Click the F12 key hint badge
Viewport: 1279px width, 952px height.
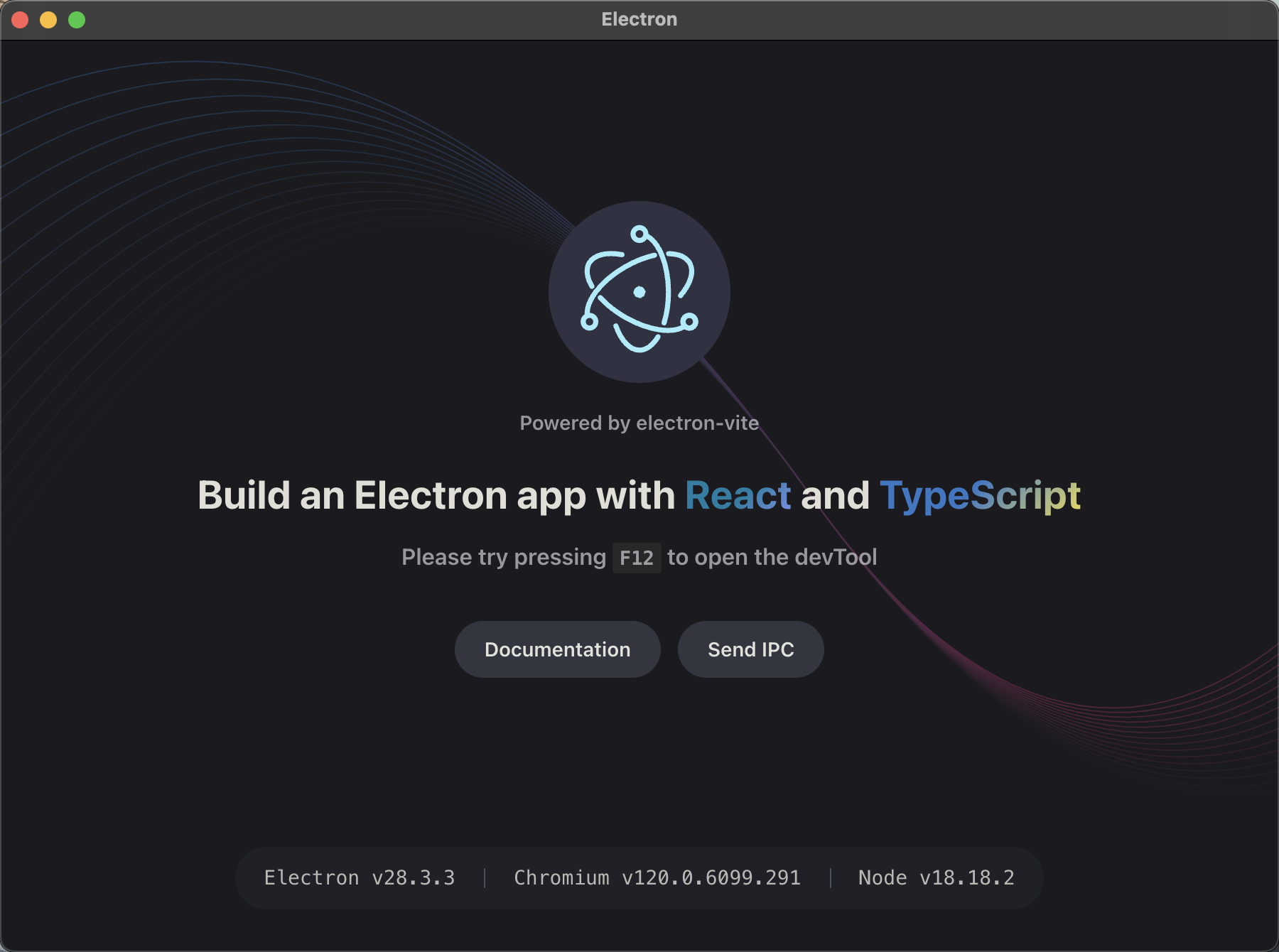637,558
